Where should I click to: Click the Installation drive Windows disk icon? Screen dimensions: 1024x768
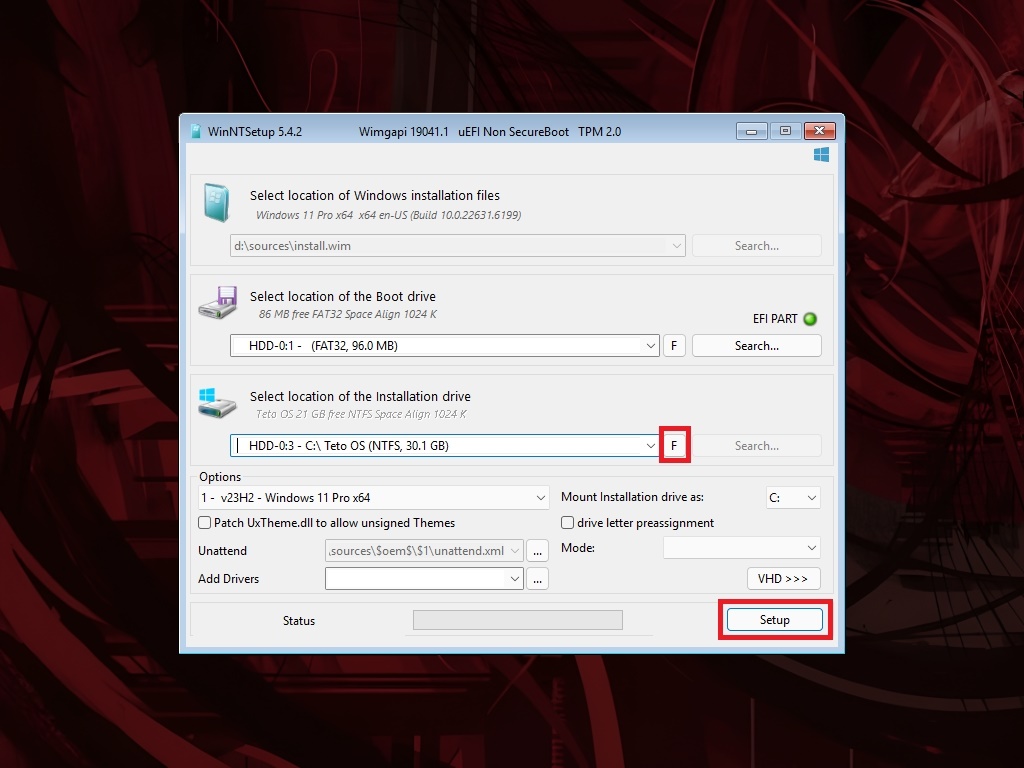click(x=217, y=403)
